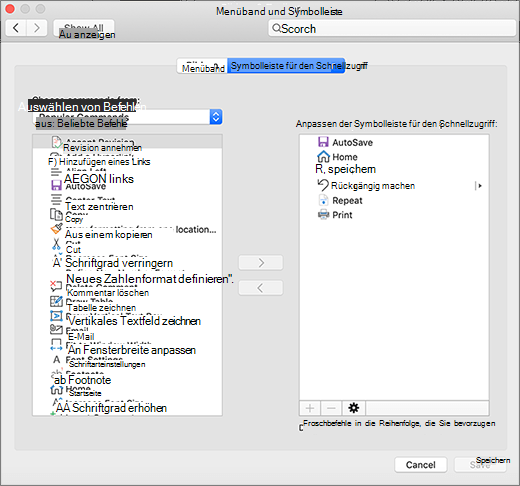Click the purple AutoSave icon in toolbar list

click(323, 142)
